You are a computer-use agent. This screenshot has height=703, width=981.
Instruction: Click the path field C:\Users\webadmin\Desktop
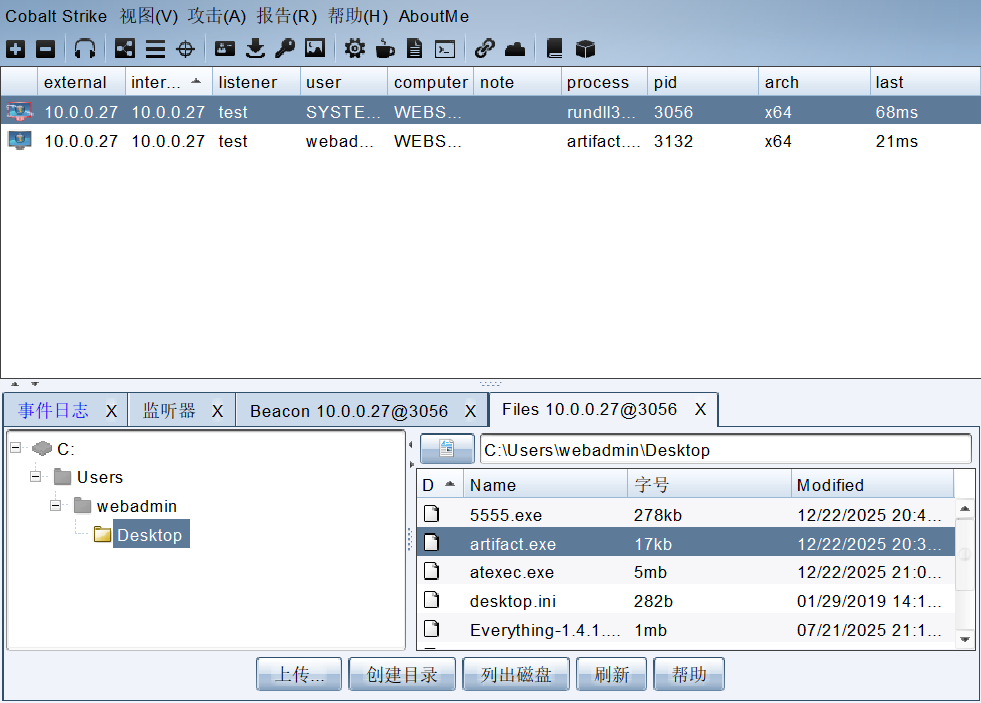[x=726, y=449]
